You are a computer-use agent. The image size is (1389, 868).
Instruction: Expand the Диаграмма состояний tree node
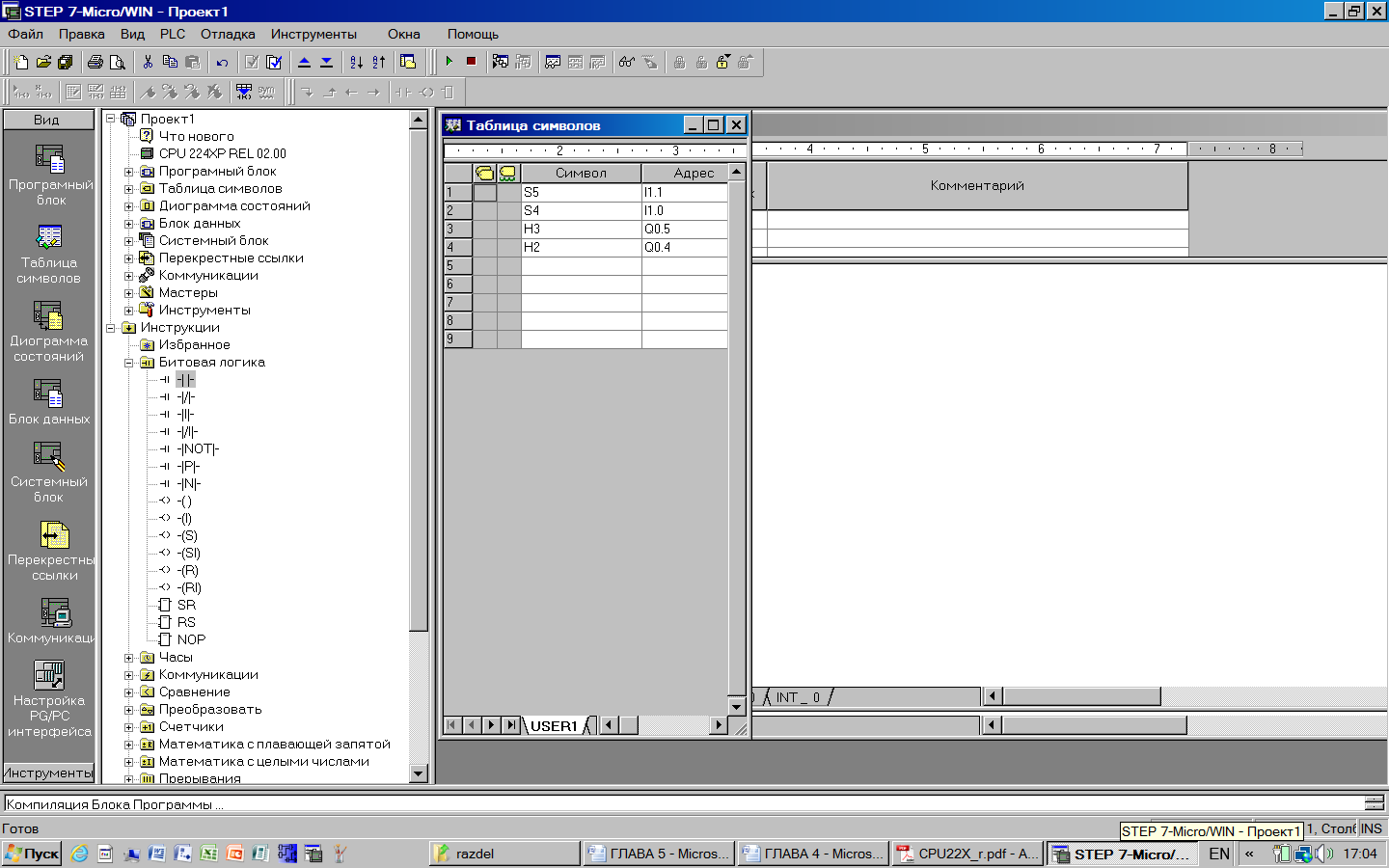click(128, 206)
